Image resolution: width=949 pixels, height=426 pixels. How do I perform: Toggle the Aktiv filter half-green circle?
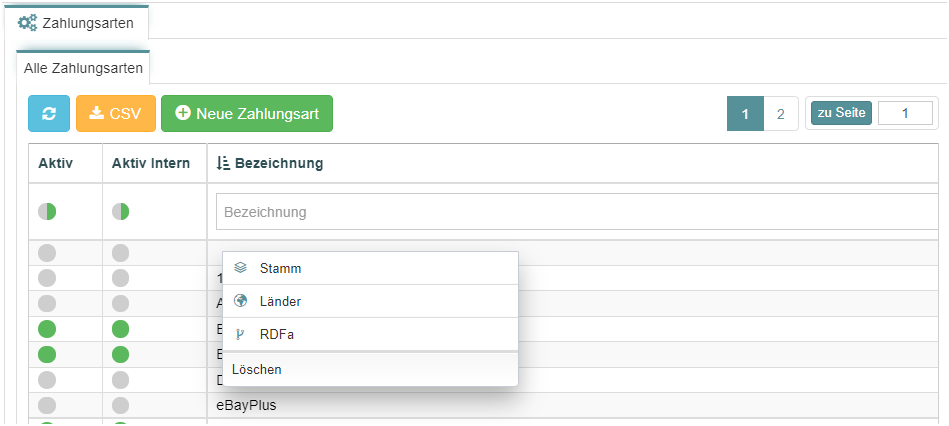point(47,212)
